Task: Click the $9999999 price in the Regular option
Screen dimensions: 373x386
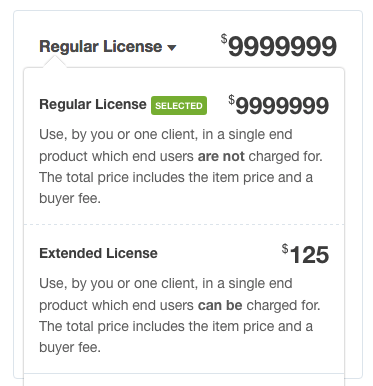Action: point(279,105)
